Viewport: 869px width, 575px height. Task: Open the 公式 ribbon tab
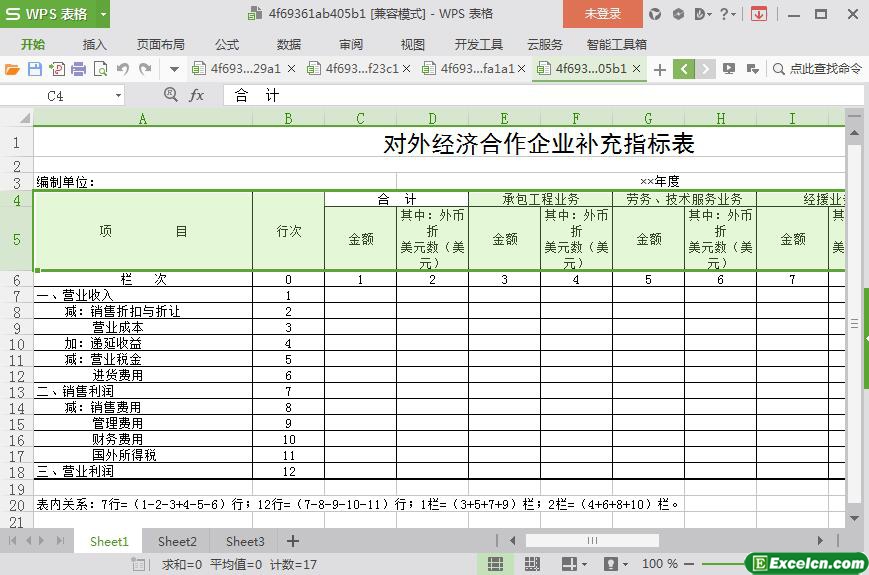227,45
